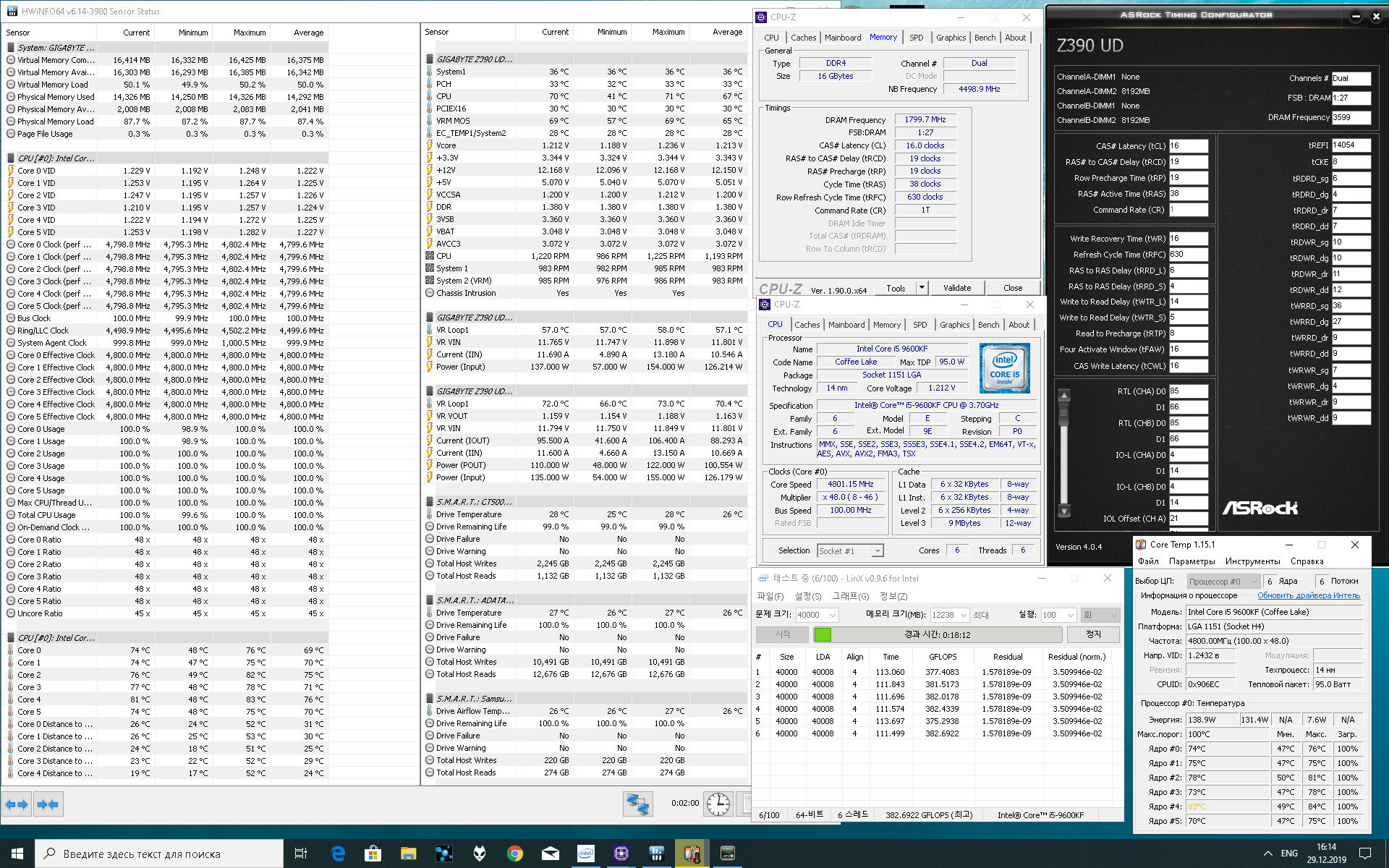Click HWiNFO collapse columns arrows icon
This screenshot has width=1389, height=868.
pyautogui.click(x=48, y=804)
